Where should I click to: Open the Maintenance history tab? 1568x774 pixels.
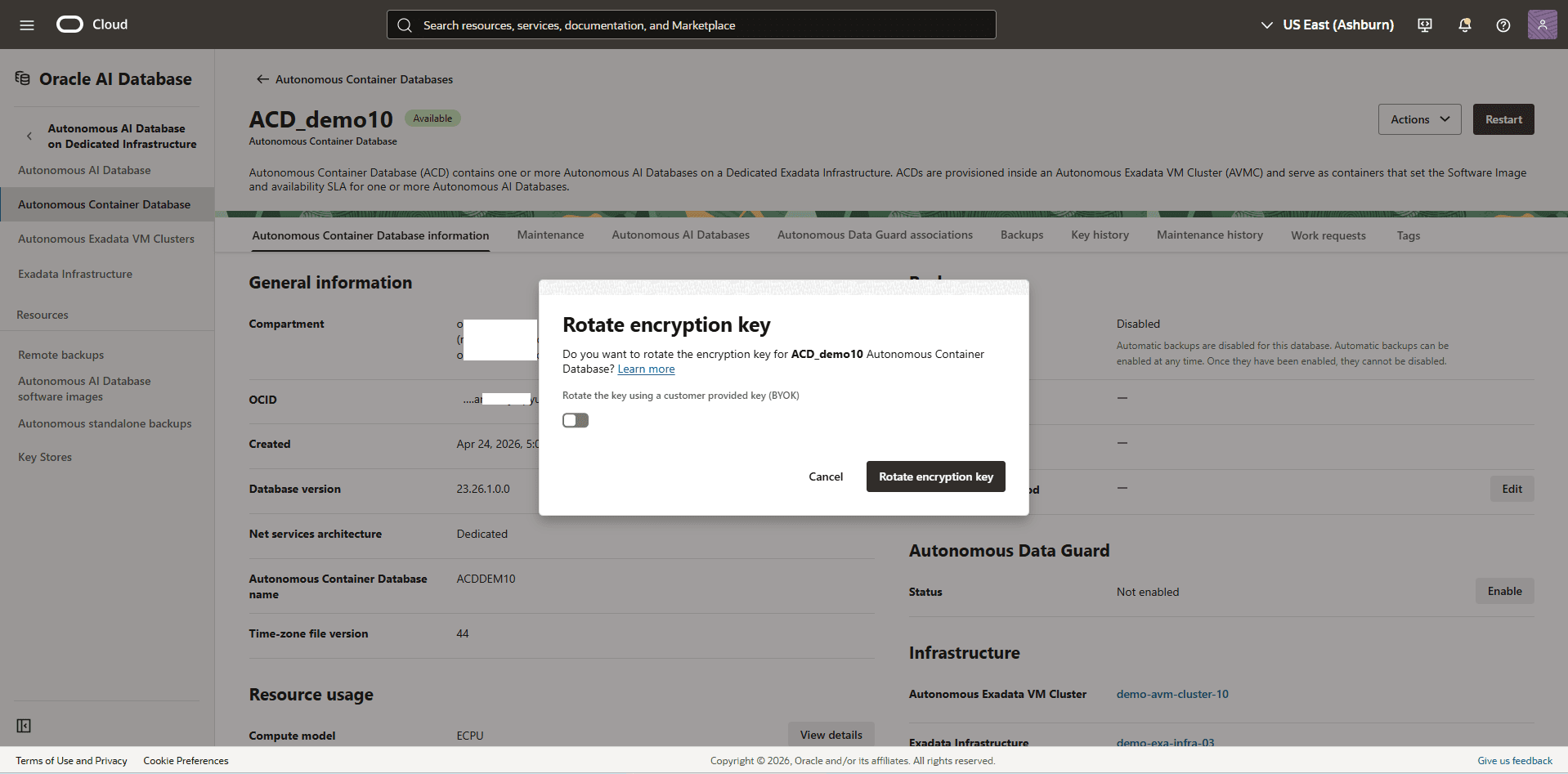coord(1209,235)
